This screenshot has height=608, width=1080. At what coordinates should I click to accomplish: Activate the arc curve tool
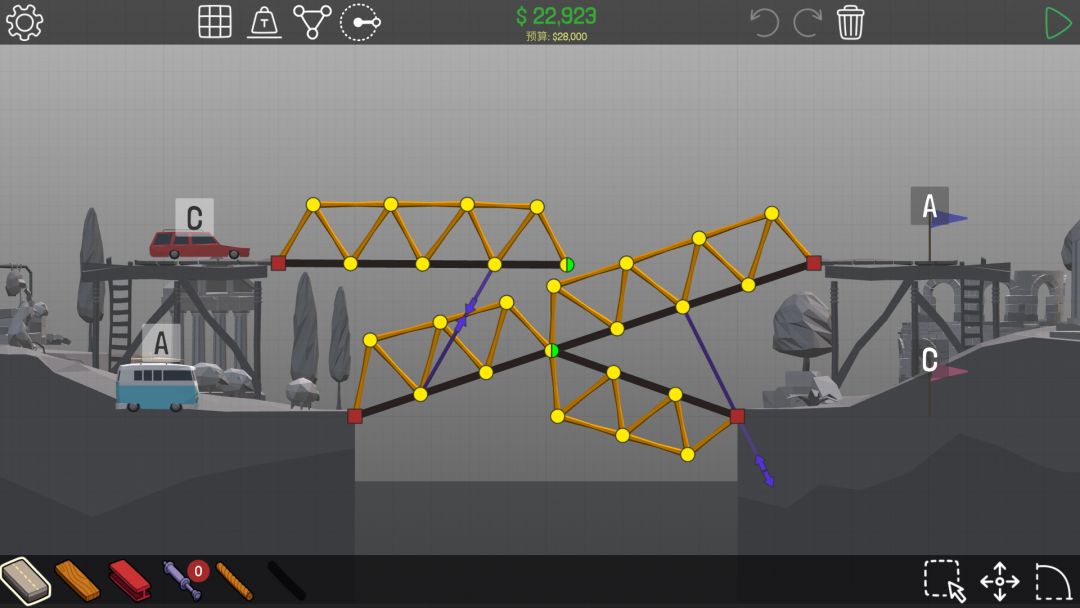pos(1053,582)
